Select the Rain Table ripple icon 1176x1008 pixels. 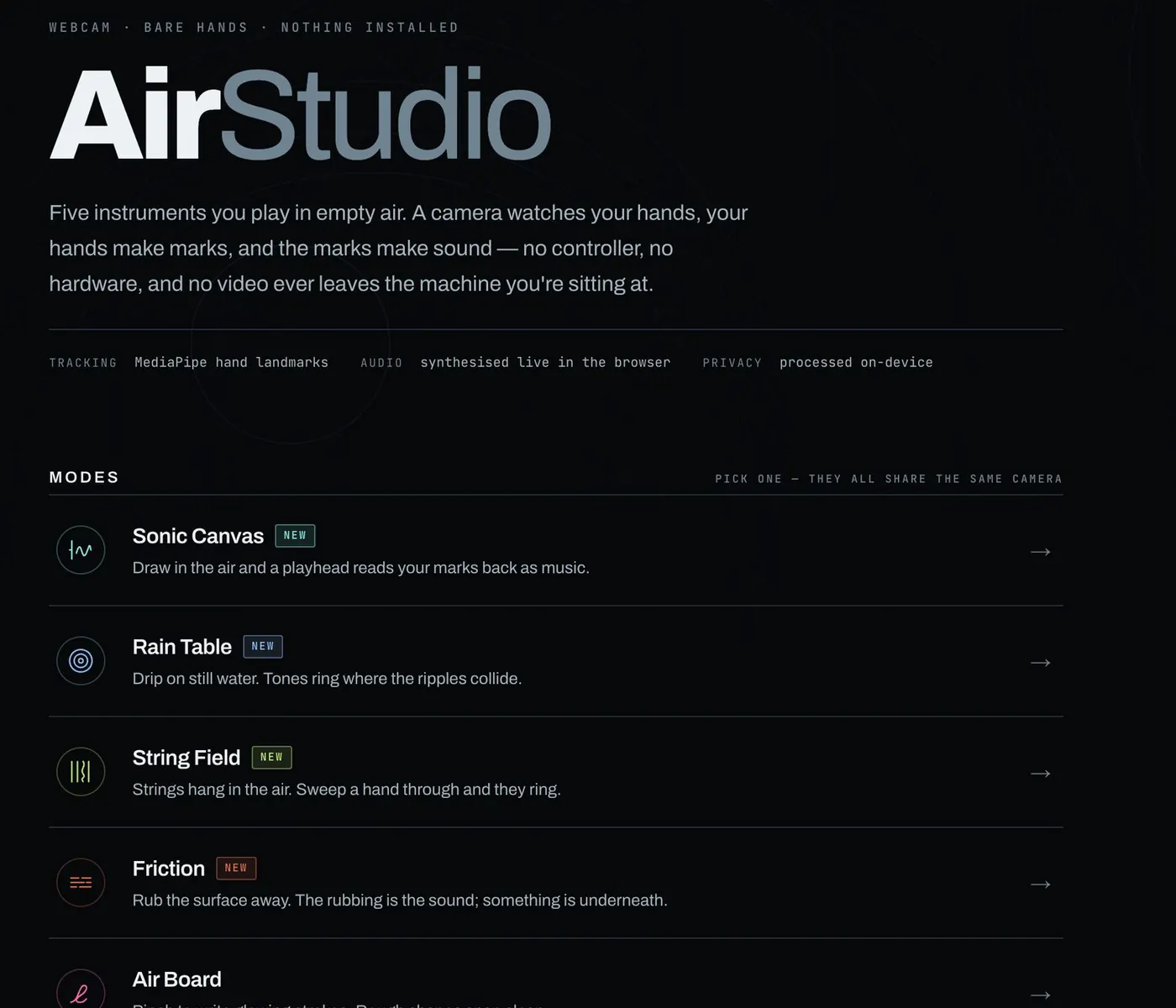coord(81,661)
